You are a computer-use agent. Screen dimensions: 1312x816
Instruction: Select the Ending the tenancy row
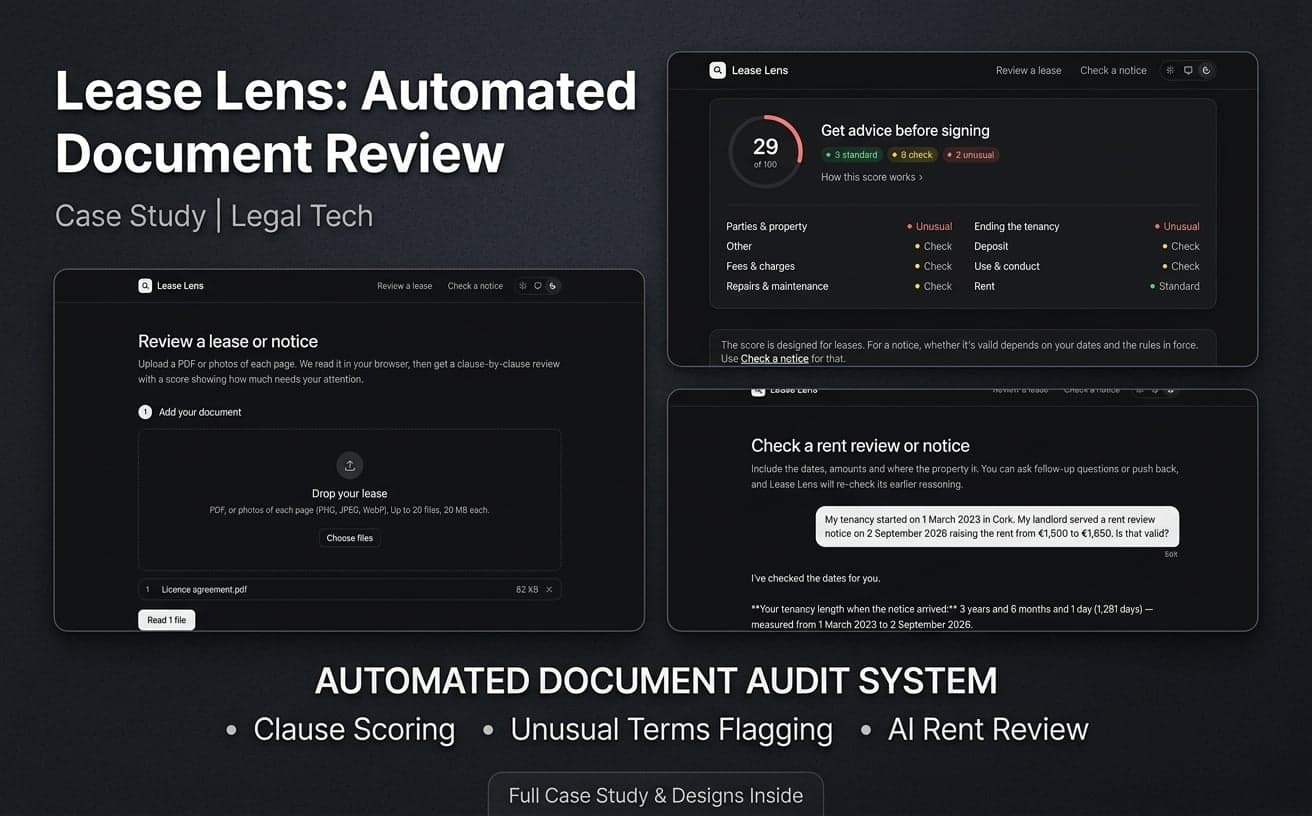[1087, 227]
